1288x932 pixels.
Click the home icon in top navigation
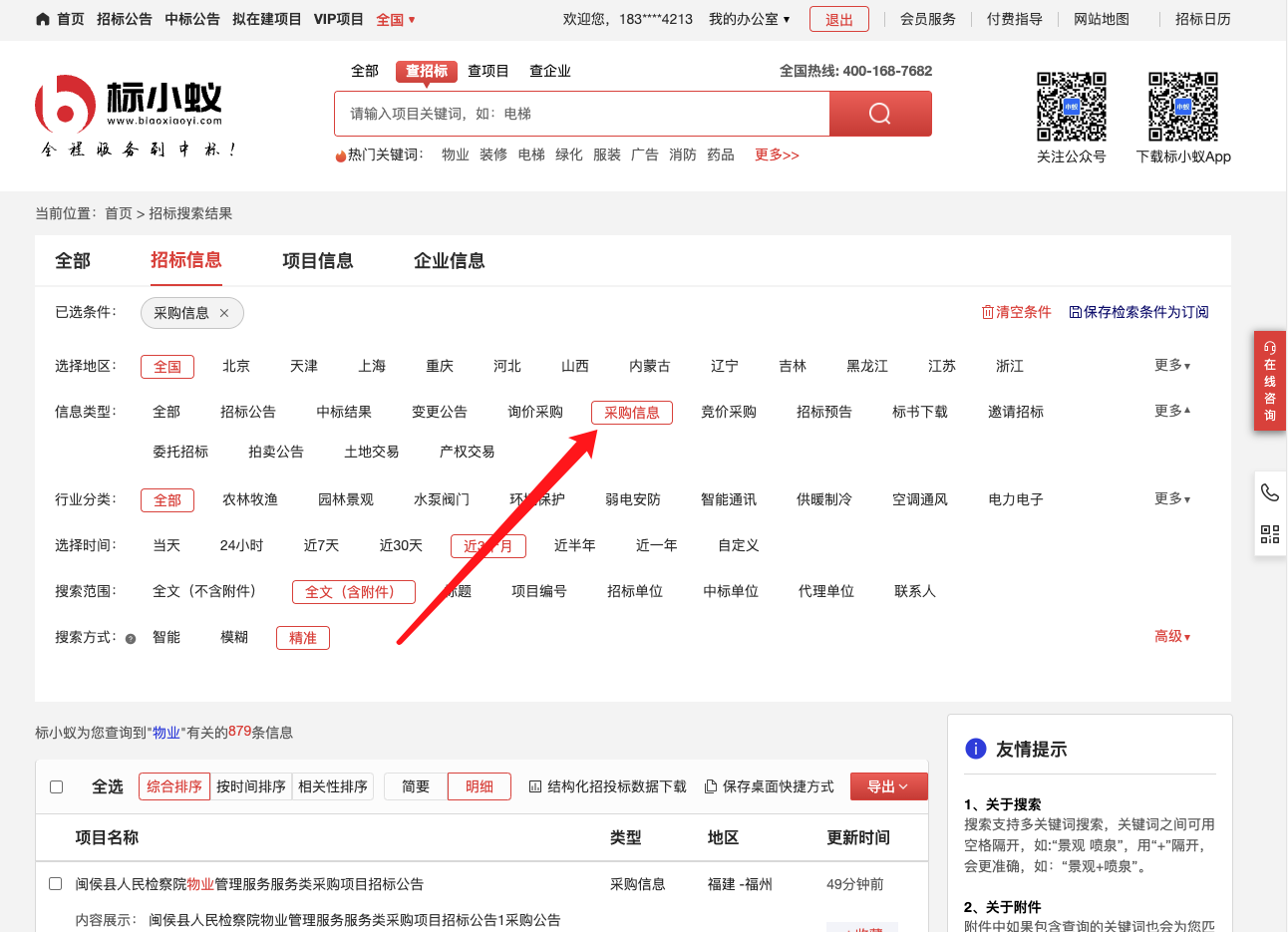pyautogui.click(x=43, y=19)
